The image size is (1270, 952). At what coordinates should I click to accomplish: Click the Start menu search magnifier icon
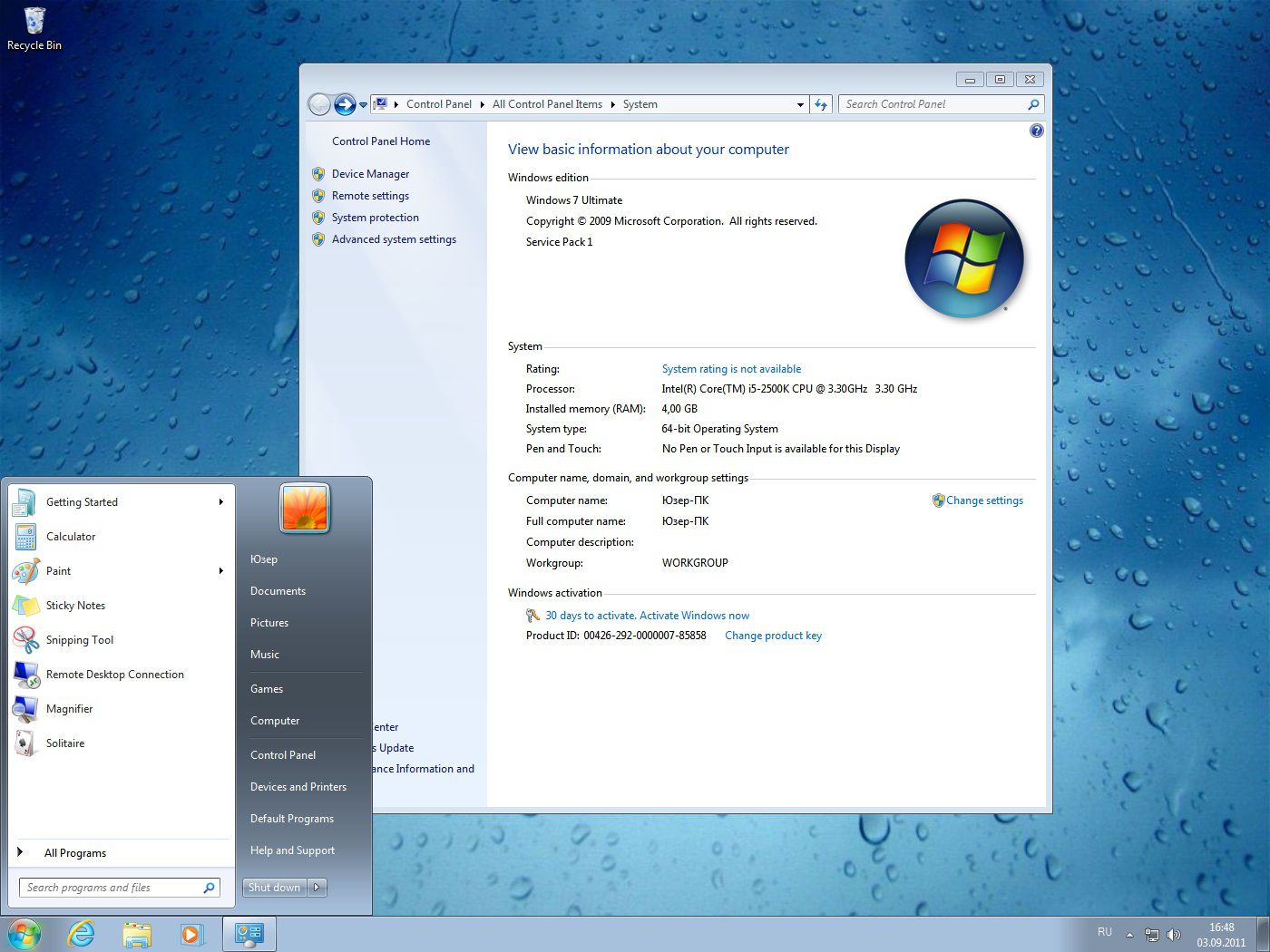tap(209, 888)
